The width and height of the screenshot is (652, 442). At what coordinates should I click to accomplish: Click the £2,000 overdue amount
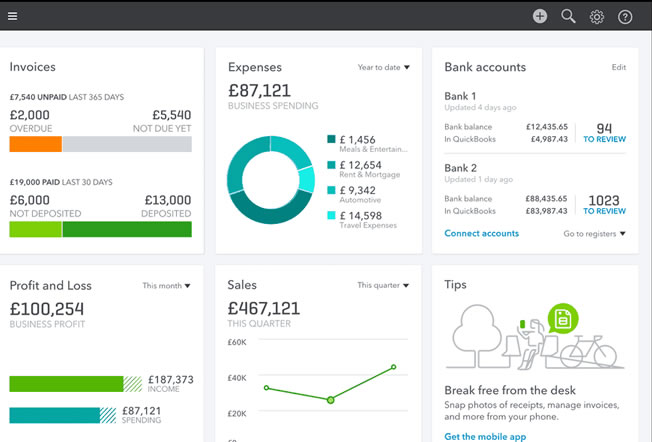coord(30,115)
